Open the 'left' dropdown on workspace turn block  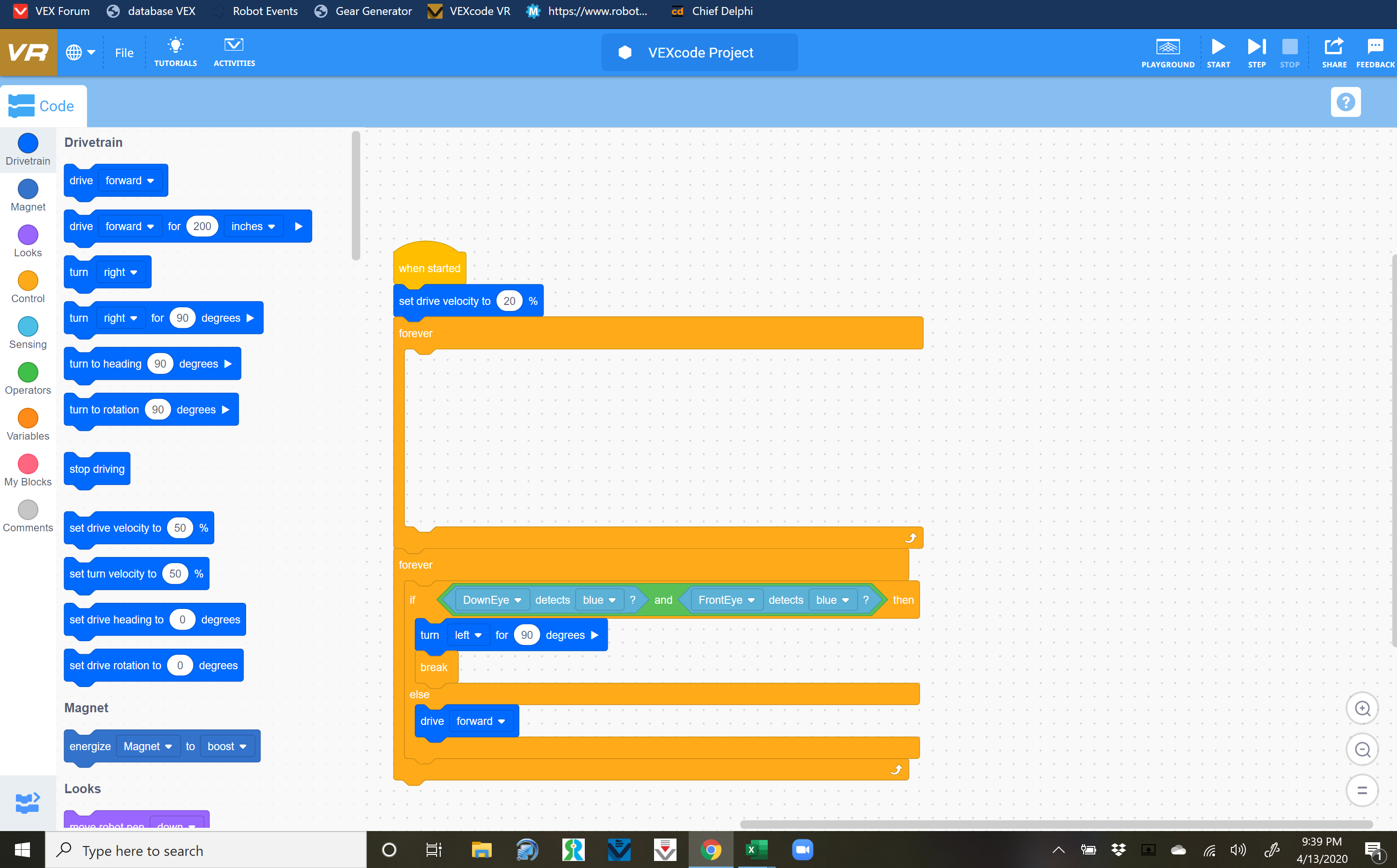click(x=468, y=636)
